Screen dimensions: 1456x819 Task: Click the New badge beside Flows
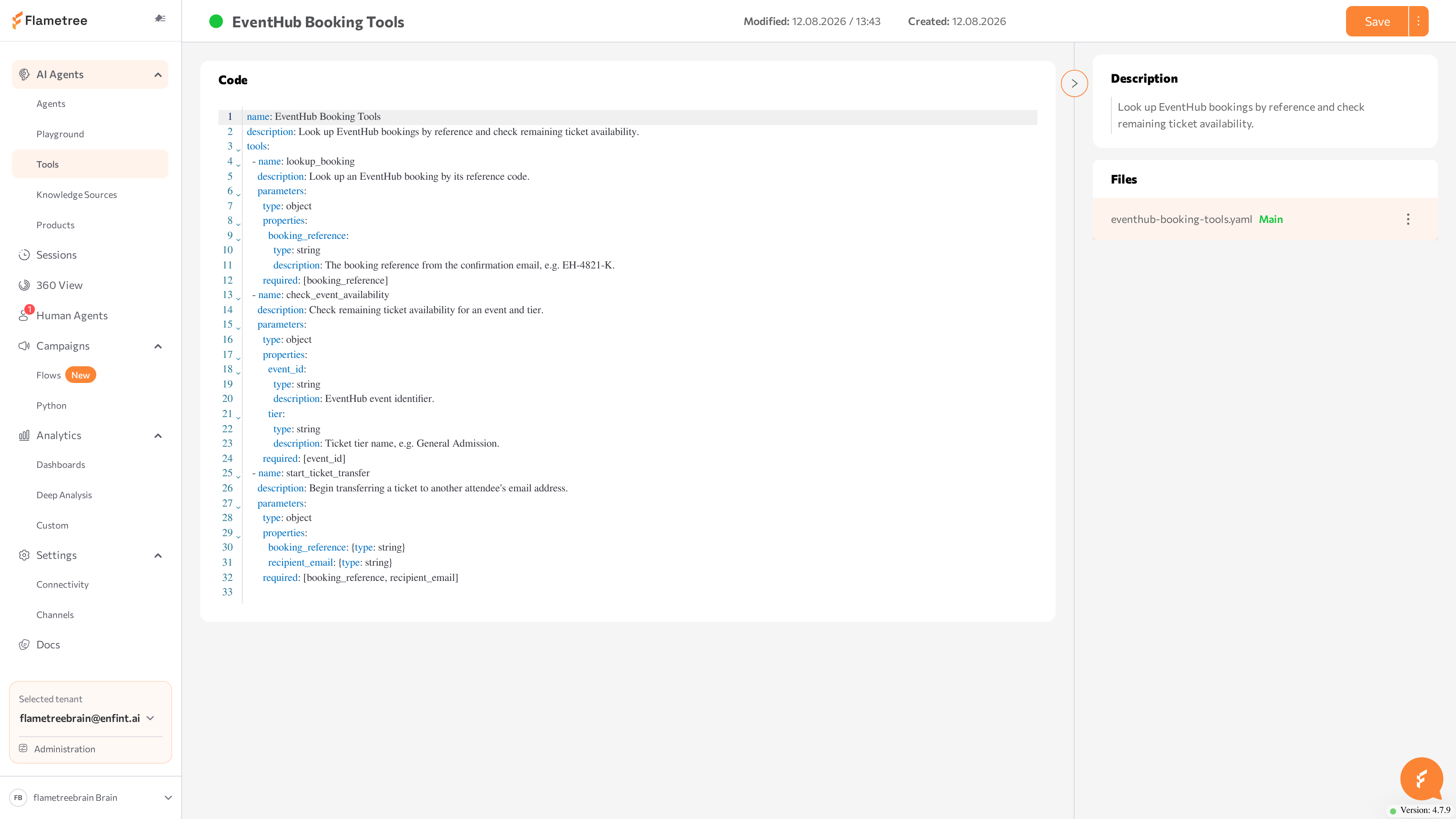[80, 375]
